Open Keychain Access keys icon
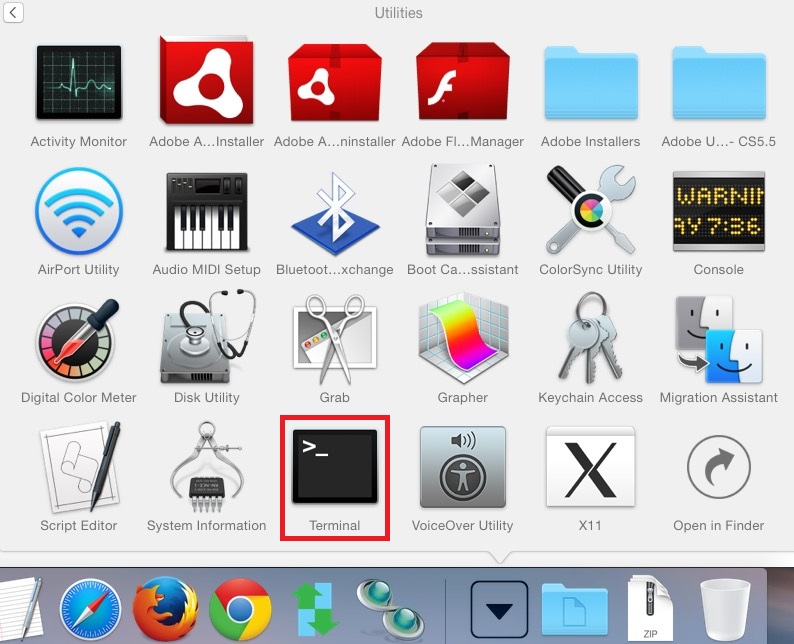The image size is (794, 644). (x=590, y=337)
